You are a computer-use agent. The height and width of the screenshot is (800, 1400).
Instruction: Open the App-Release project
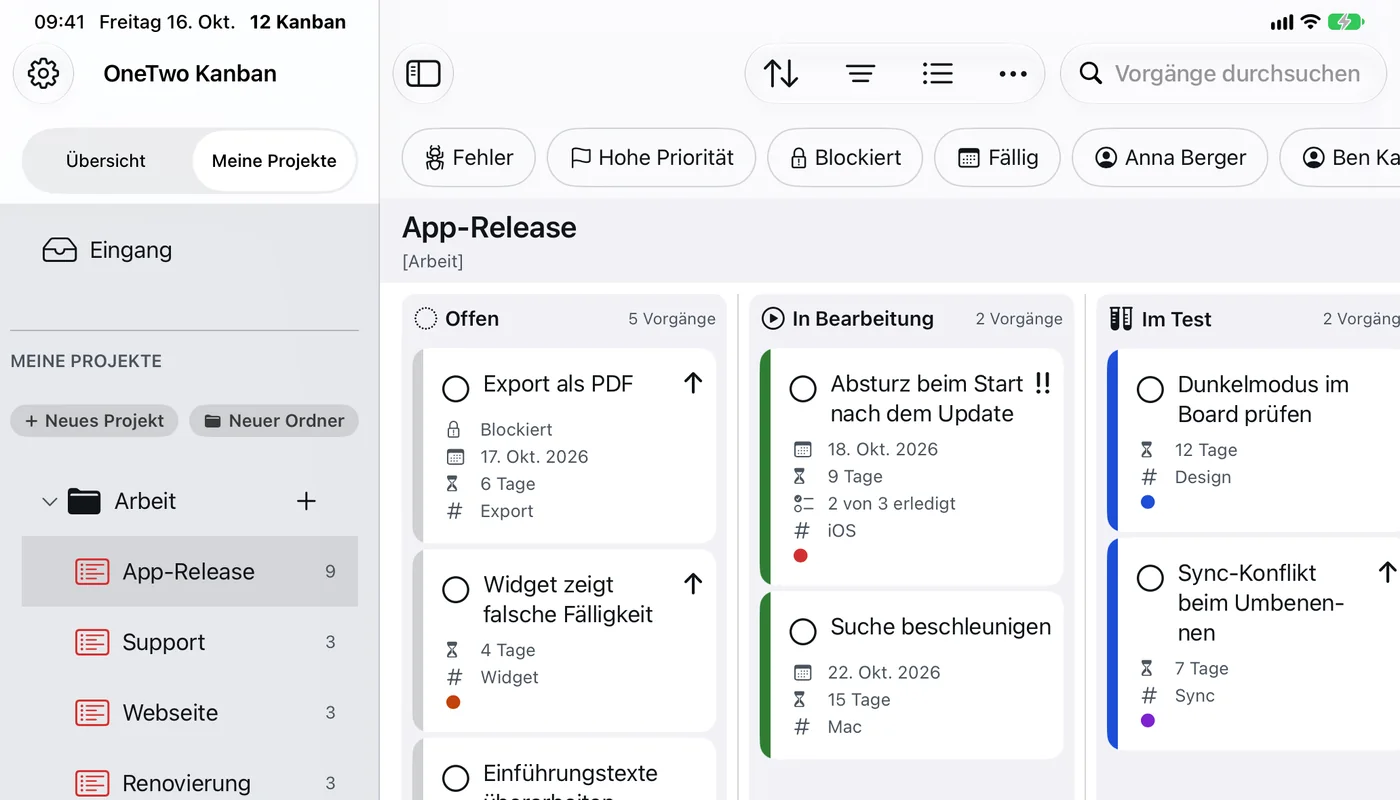pyautogui.click(x=190, y=571)
